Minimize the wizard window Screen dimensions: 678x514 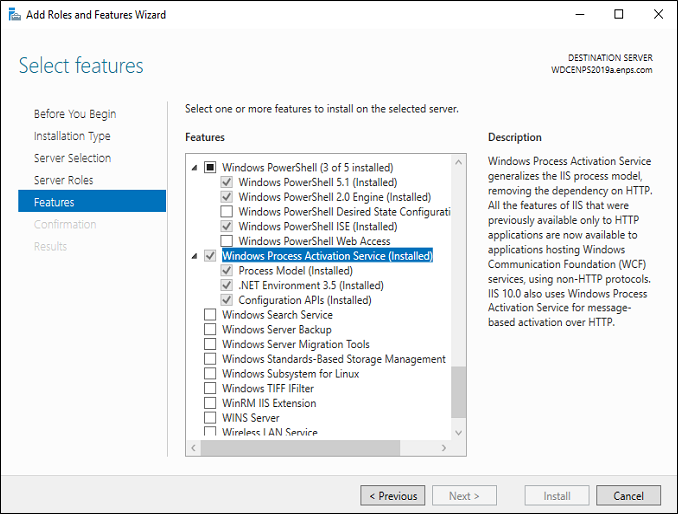(x=580, y=14)
